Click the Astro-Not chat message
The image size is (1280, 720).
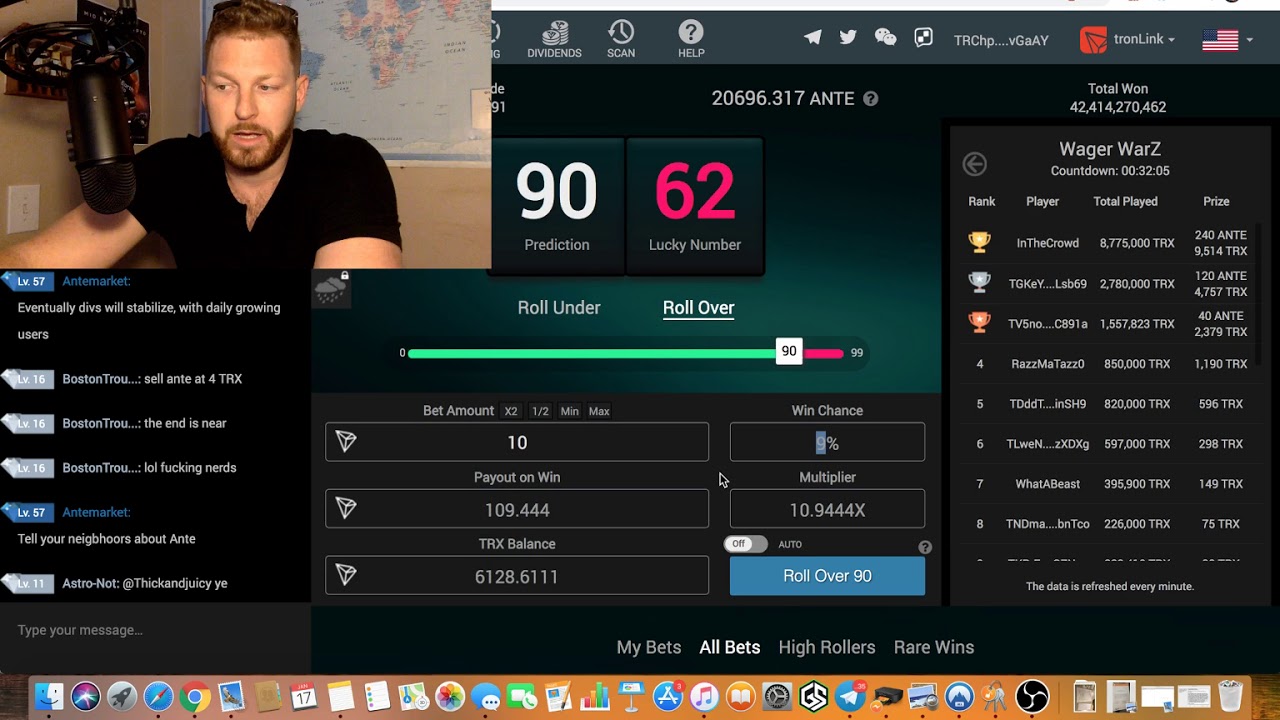(145, 583)
